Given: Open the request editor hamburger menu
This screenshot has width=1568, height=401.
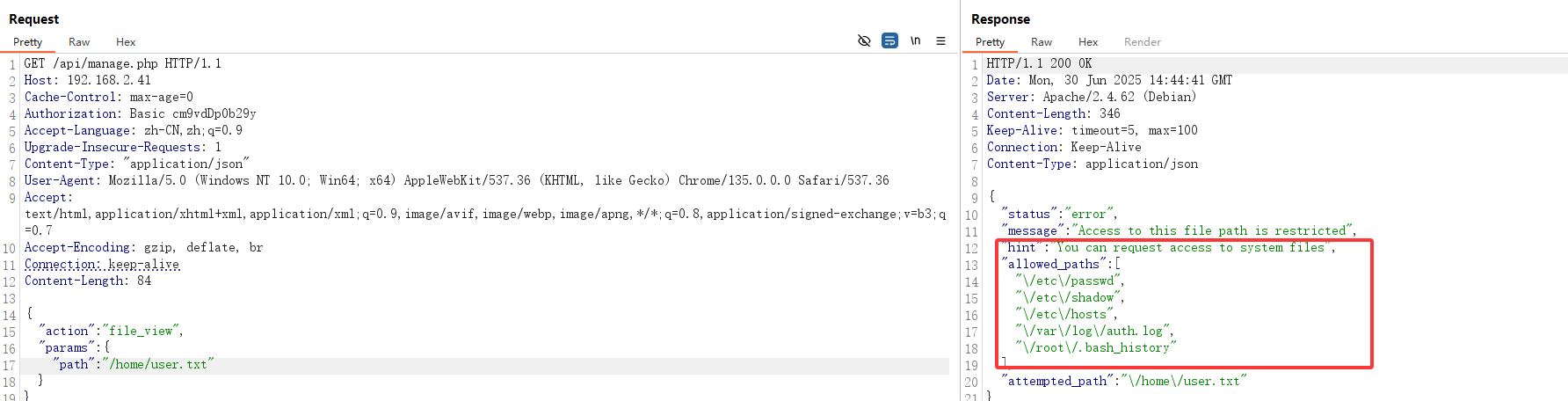Looking at the screenshot, I should coord(940,40).
